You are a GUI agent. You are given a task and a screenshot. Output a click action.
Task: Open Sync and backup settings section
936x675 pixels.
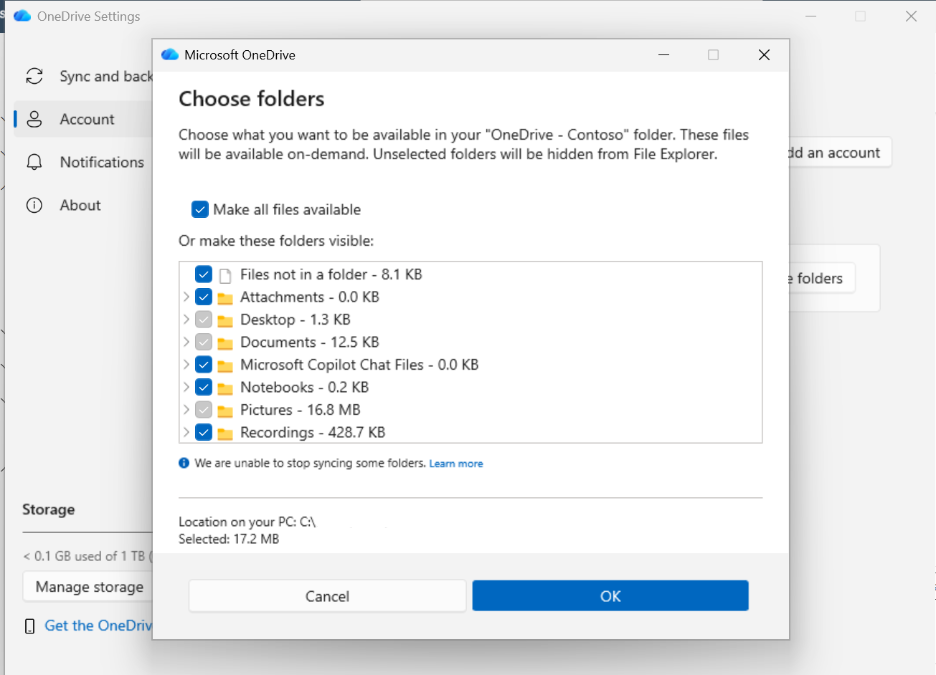(83, 76)
